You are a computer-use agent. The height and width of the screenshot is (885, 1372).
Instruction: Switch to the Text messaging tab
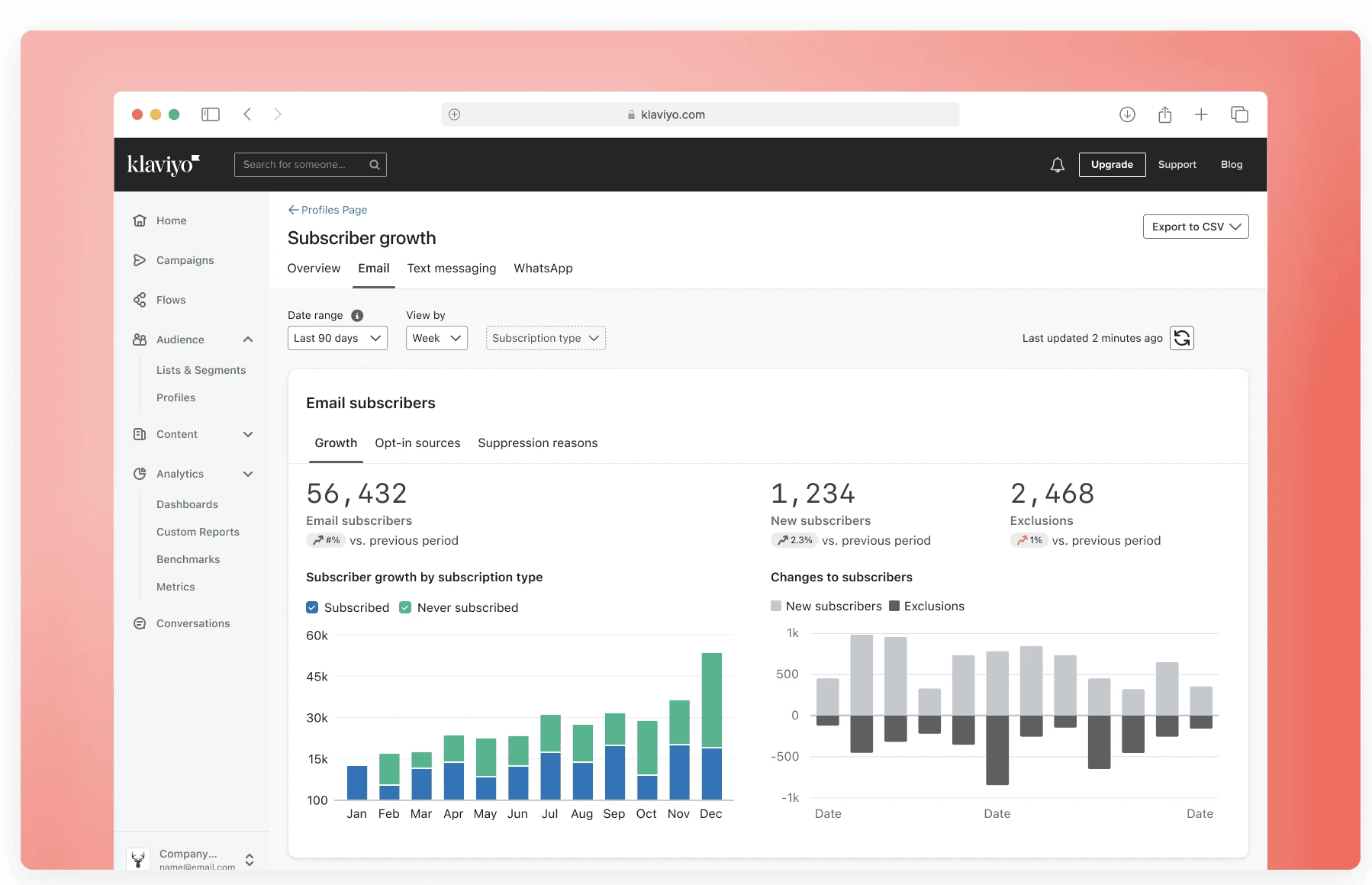[x=452, y=269]
